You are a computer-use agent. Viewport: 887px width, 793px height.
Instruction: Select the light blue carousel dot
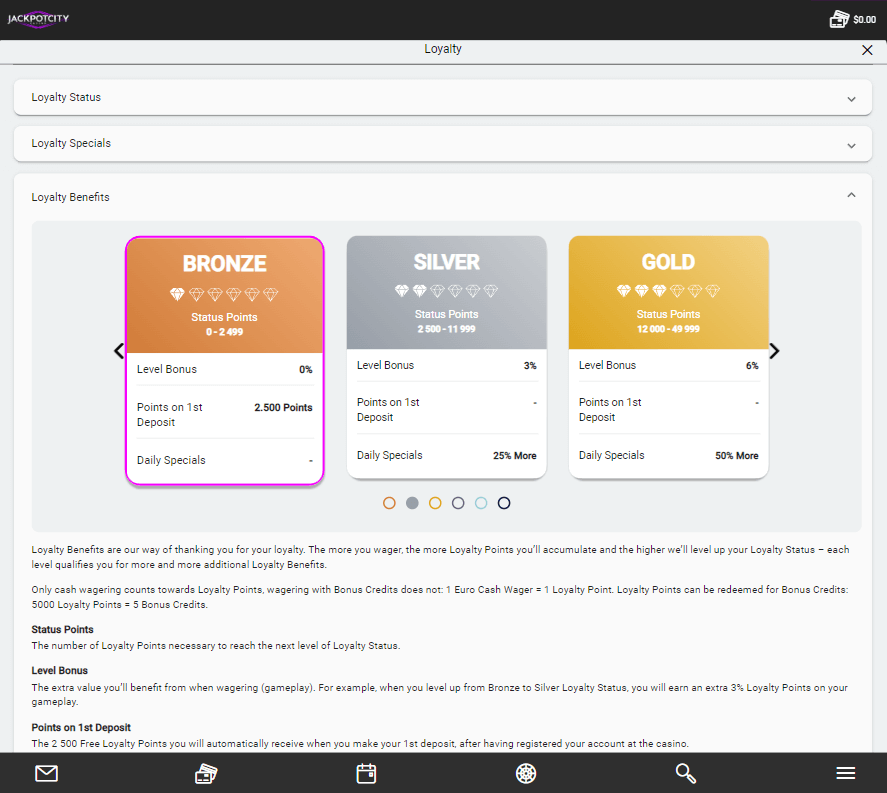[x=481, y=503]
